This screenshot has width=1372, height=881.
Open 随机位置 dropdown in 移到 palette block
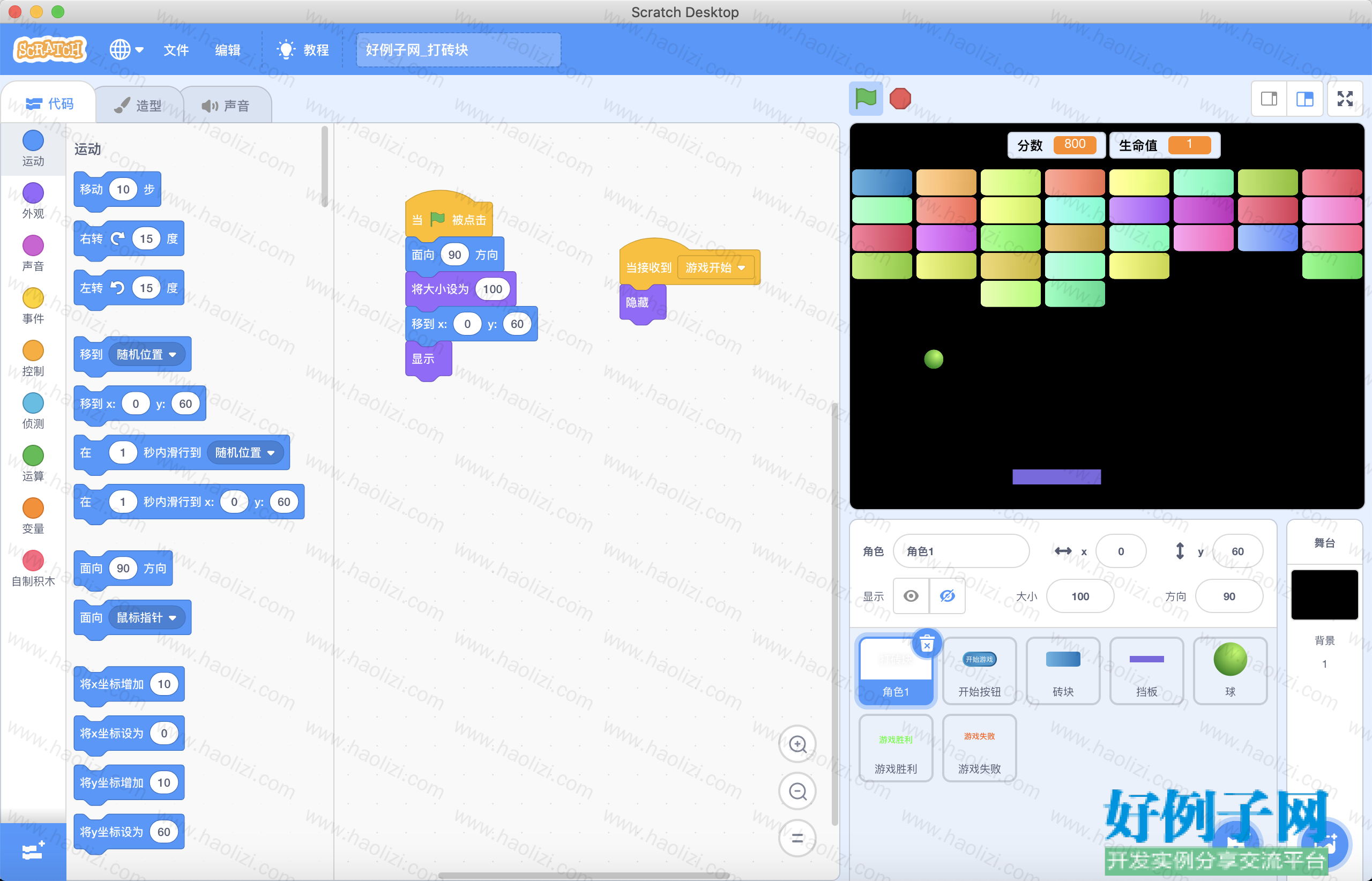point(146,355)
